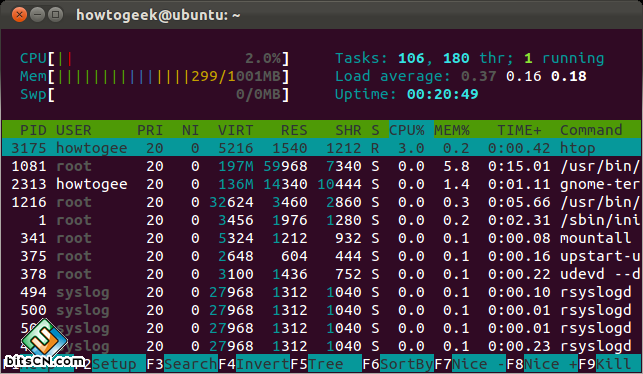
Task: Maximize the terminal window
Action: pos(56,15)
